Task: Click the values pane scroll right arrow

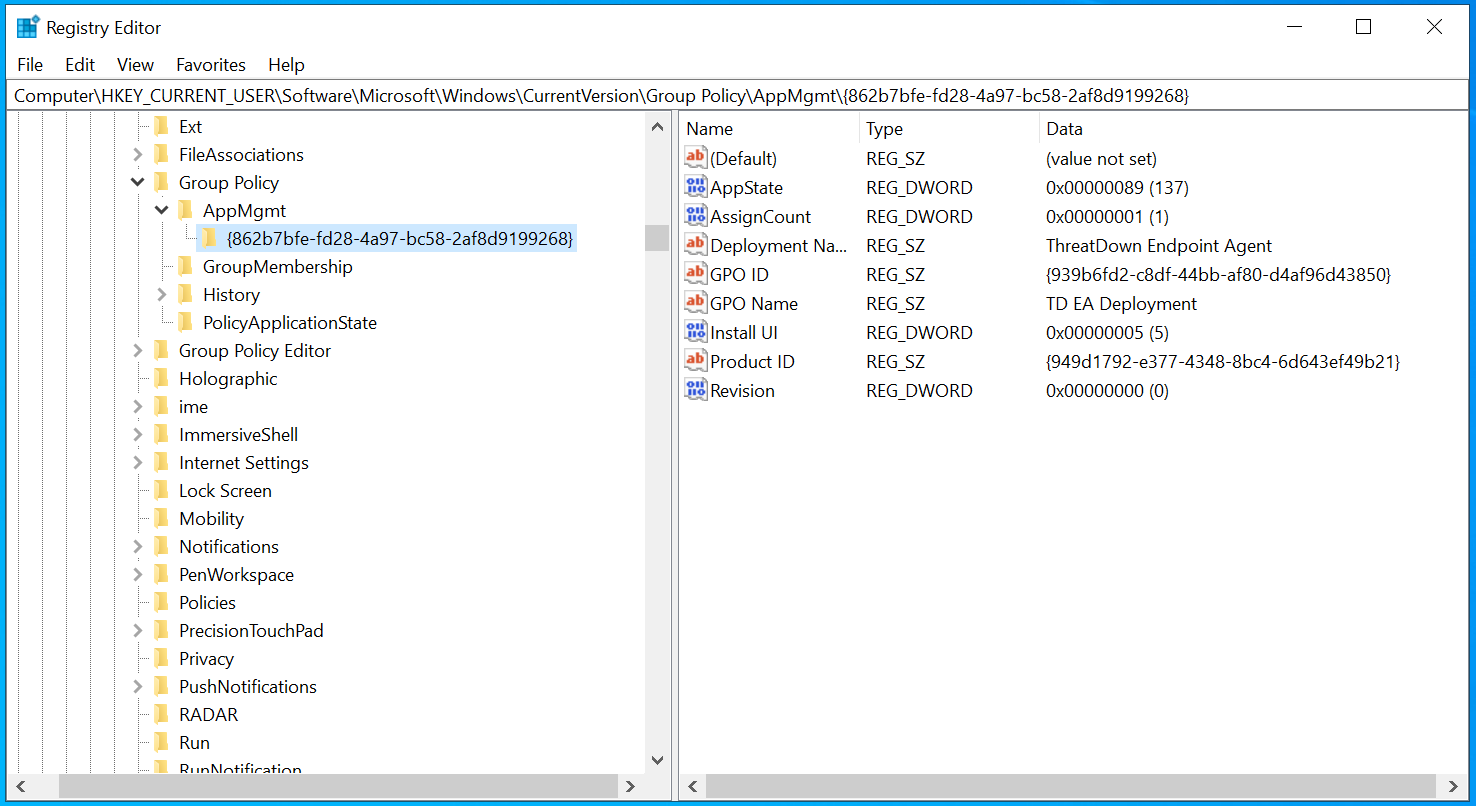Action: (x=1454, y=786)
